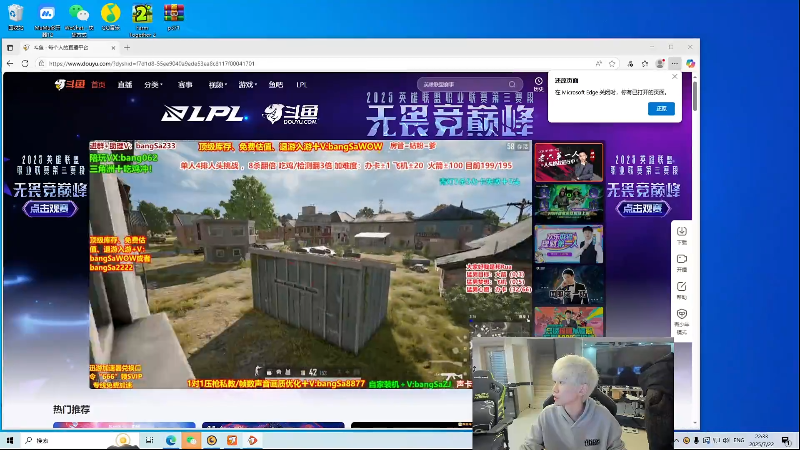This screenshot has width=800, height=450.
Task: Select 直播 in Douyu navigation
Action: [124, 85]
